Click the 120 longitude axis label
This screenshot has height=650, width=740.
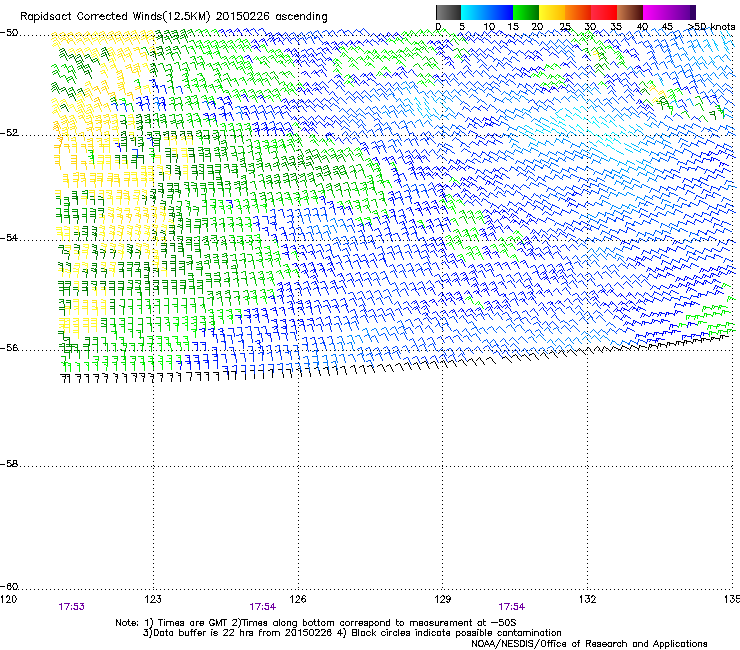coord(8,599)
